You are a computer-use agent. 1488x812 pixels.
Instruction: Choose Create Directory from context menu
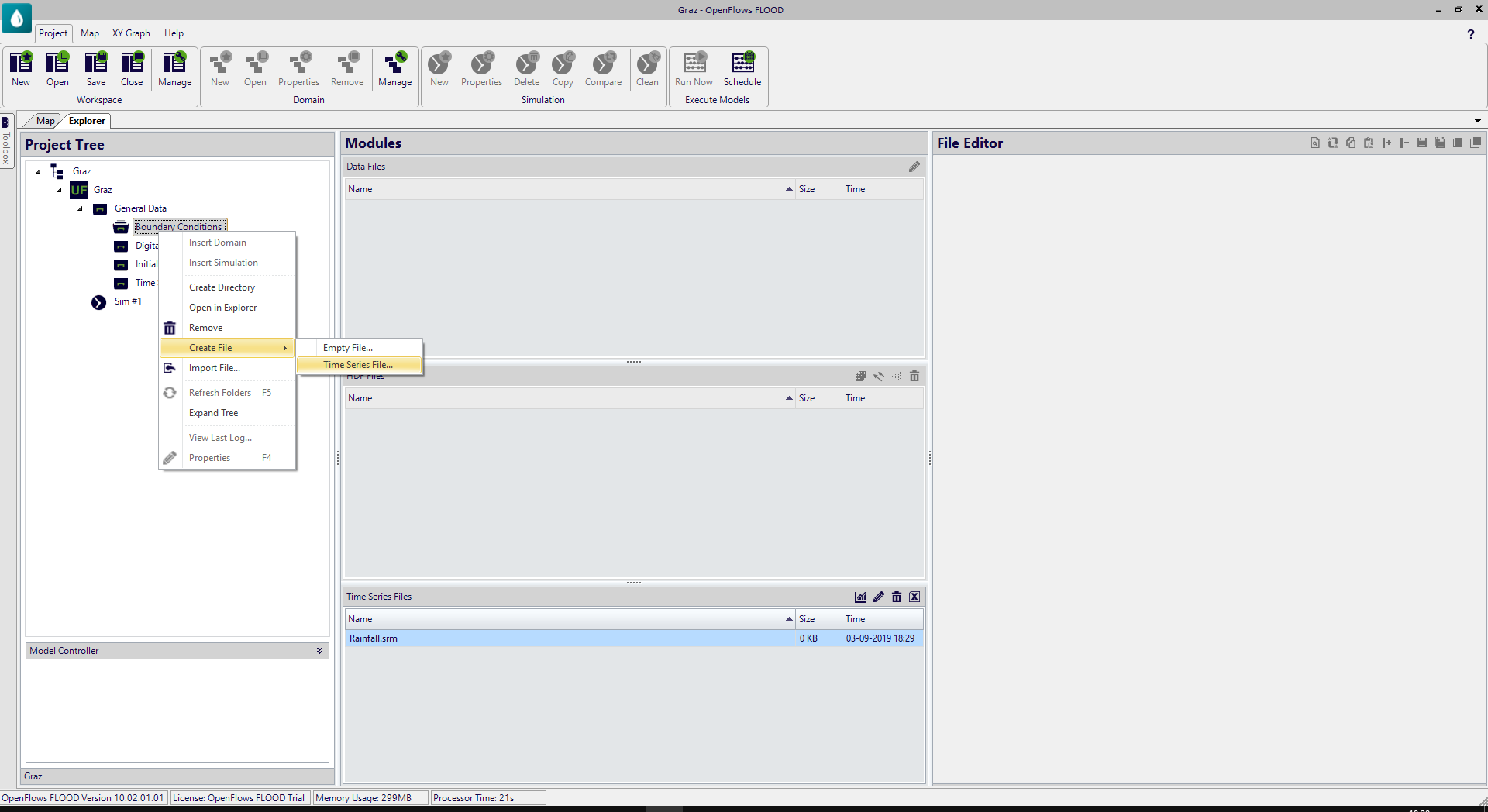(222, 287)
